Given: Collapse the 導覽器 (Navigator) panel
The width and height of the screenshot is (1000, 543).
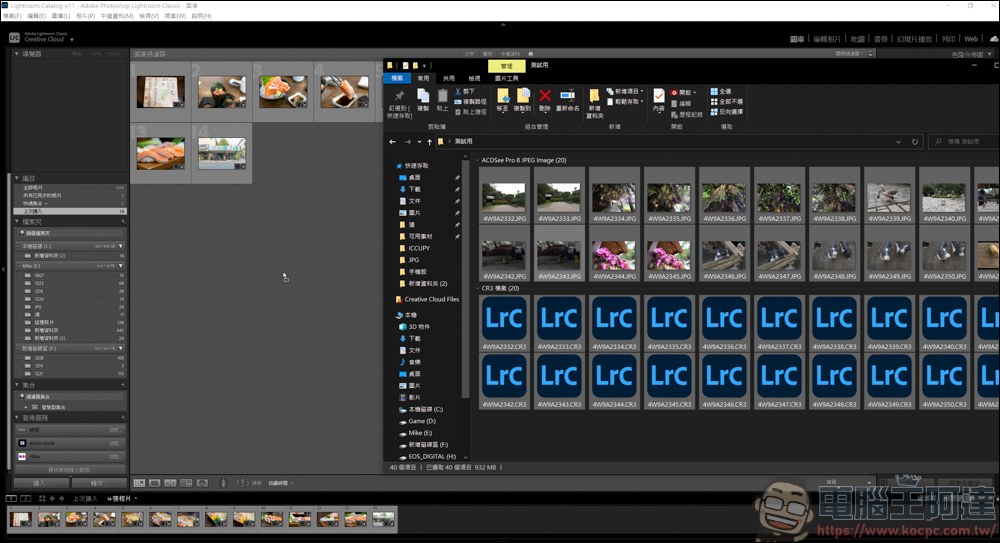Looking at the screenshot, I should pyautogui.click(x=17, y=54).
